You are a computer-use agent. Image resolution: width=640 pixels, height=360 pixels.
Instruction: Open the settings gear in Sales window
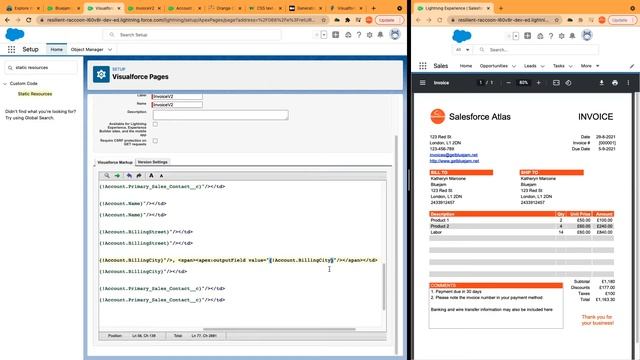[x=562, y=36]
